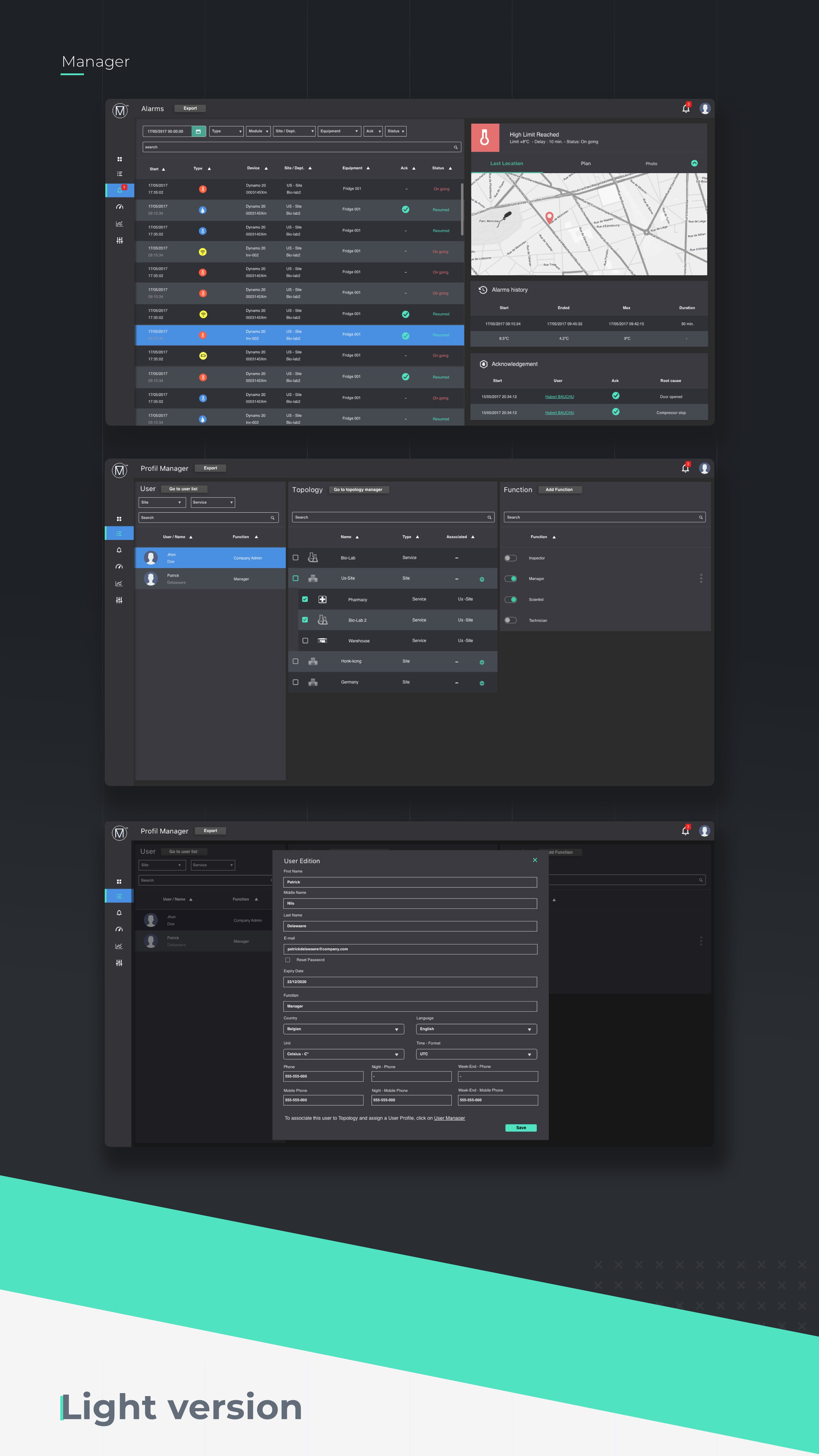Viewport: 819px width, 1456px height.
Task: Open sliders settings icon in Alarms screen sidebar
Action: pos(119,240)
